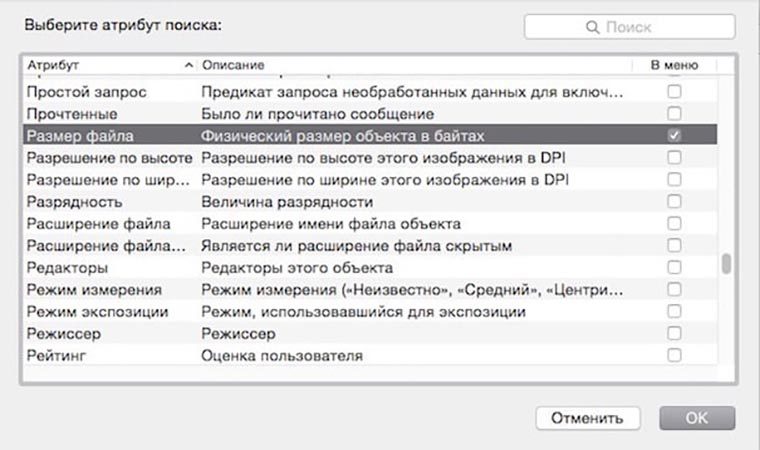Sort by the Атрибут column header
This screenshot has width=760, height=450.
[100, 65]
